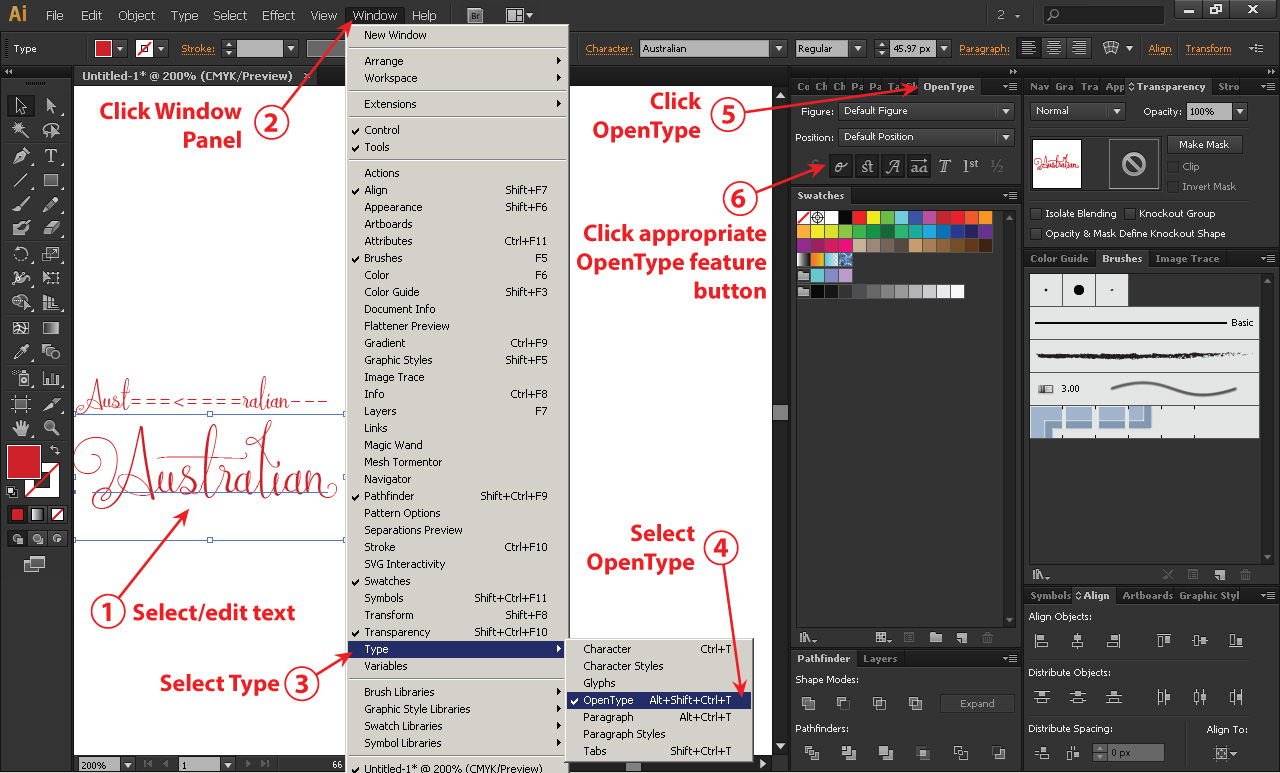Select the Eraser tool
The width and height of the screenshot is (1280, 773).
coord(51,229)
